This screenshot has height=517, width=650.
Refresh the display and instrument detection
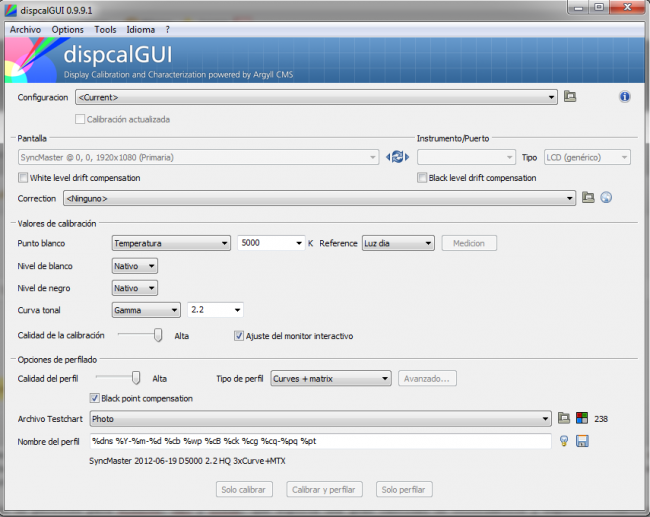(397, 157)
